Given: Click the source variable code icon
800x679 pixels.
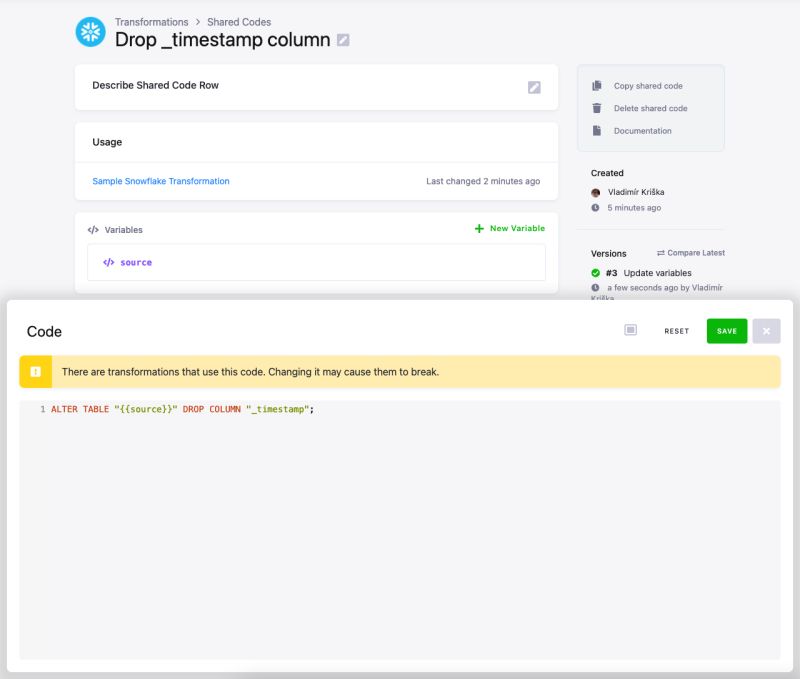Looking at the screenshot, I should click(x=109, y=262).
